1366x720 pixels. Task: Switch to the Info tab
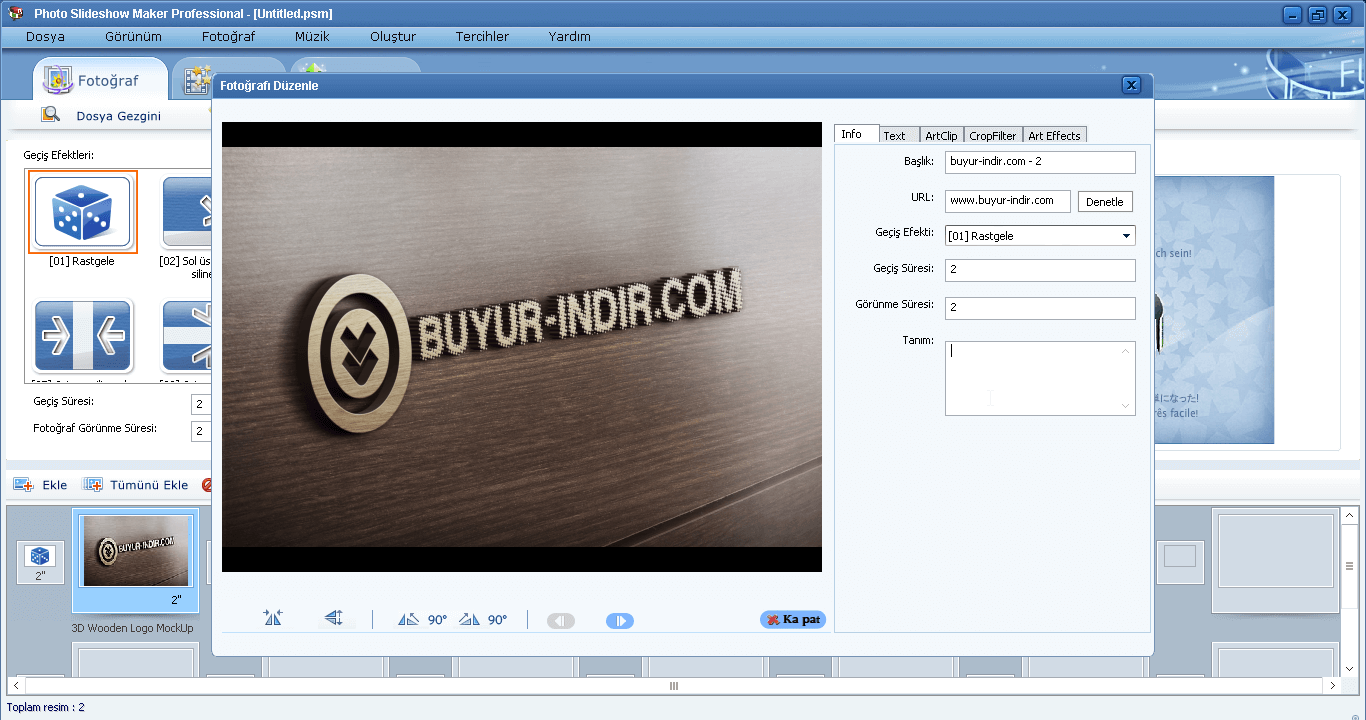point(856,134)
